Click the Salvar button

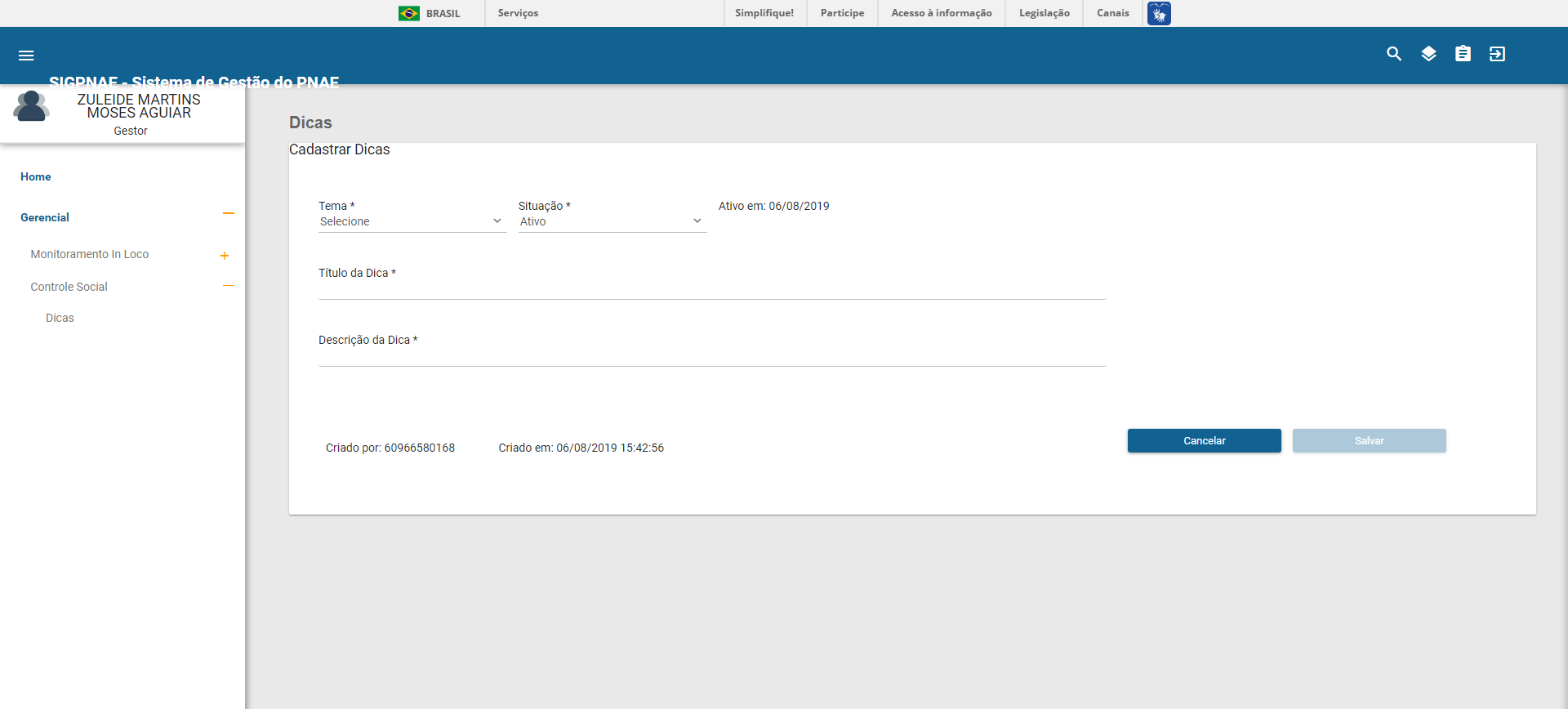tap(1369, 441)
